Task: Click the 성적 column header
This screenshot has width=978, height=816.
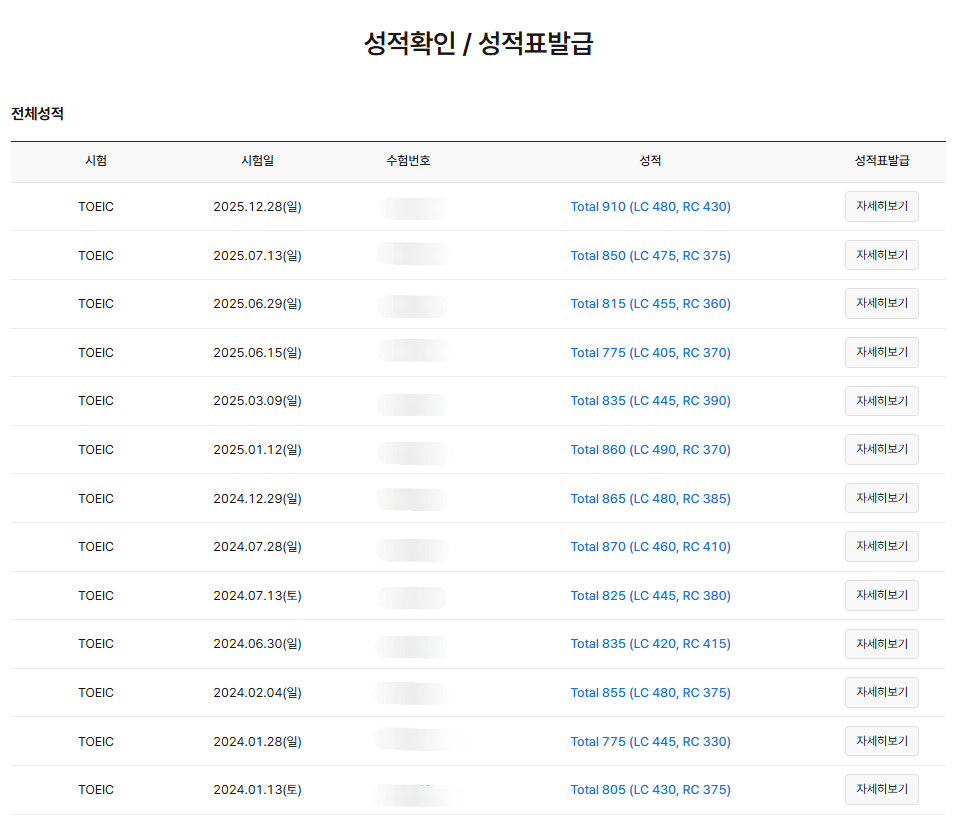Action: (x=650, y=161)
